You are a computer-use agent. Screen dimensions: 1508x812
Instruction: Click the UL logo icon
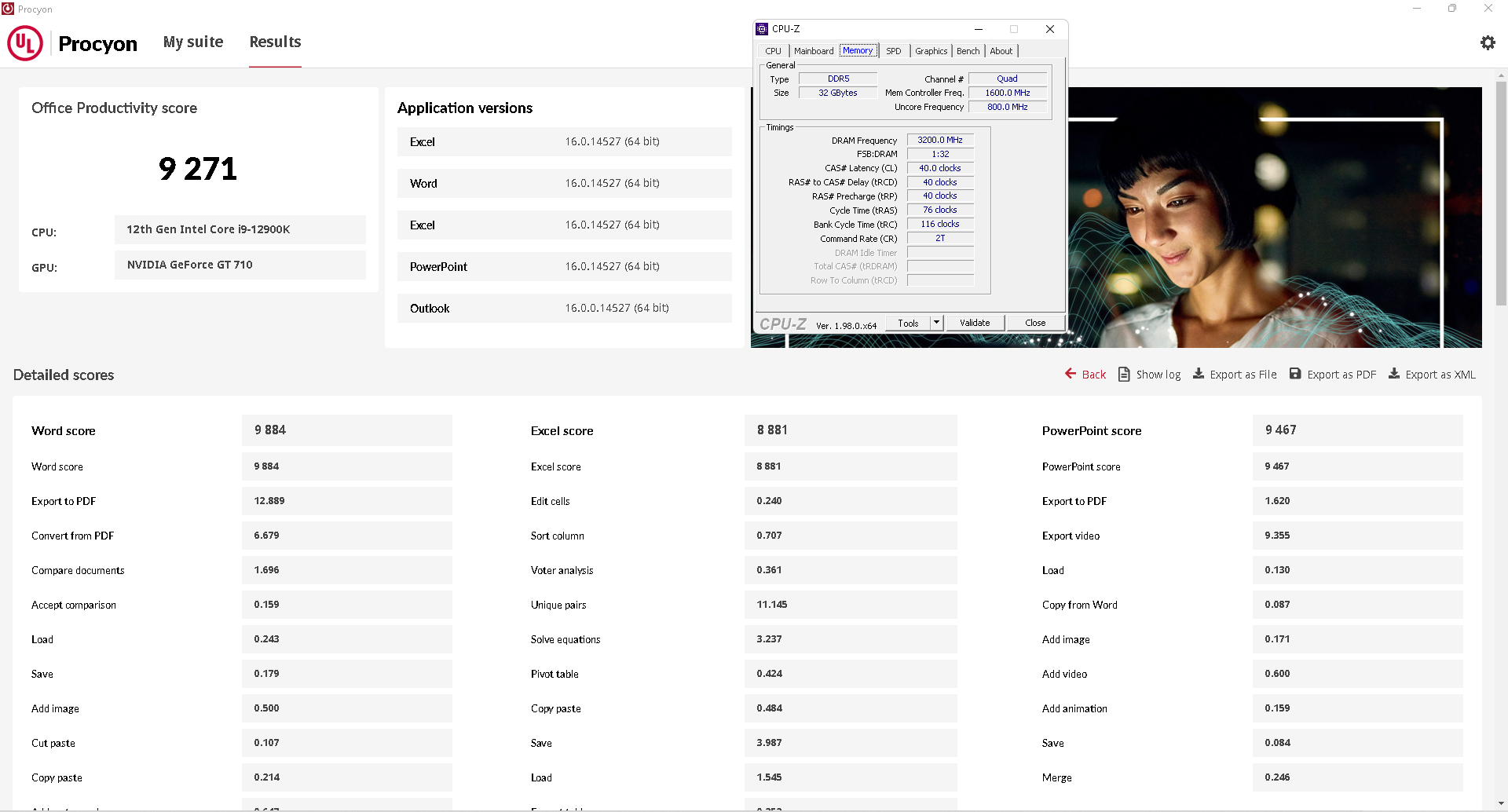pyautogui.click(x=25, y=43)
